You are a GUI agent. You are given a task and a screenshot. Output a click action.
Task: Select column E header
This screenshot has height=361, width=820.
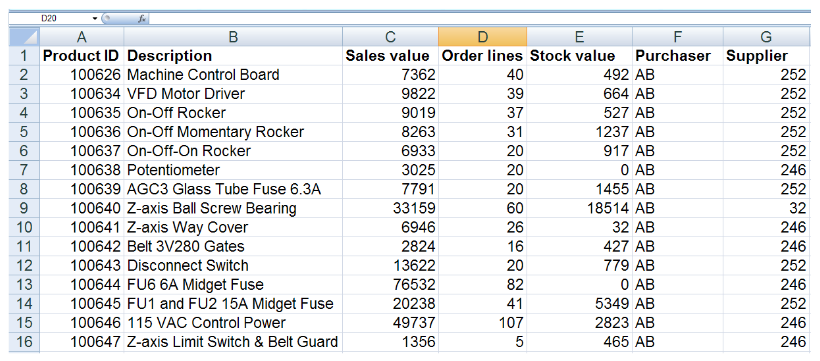coord(579,37)
